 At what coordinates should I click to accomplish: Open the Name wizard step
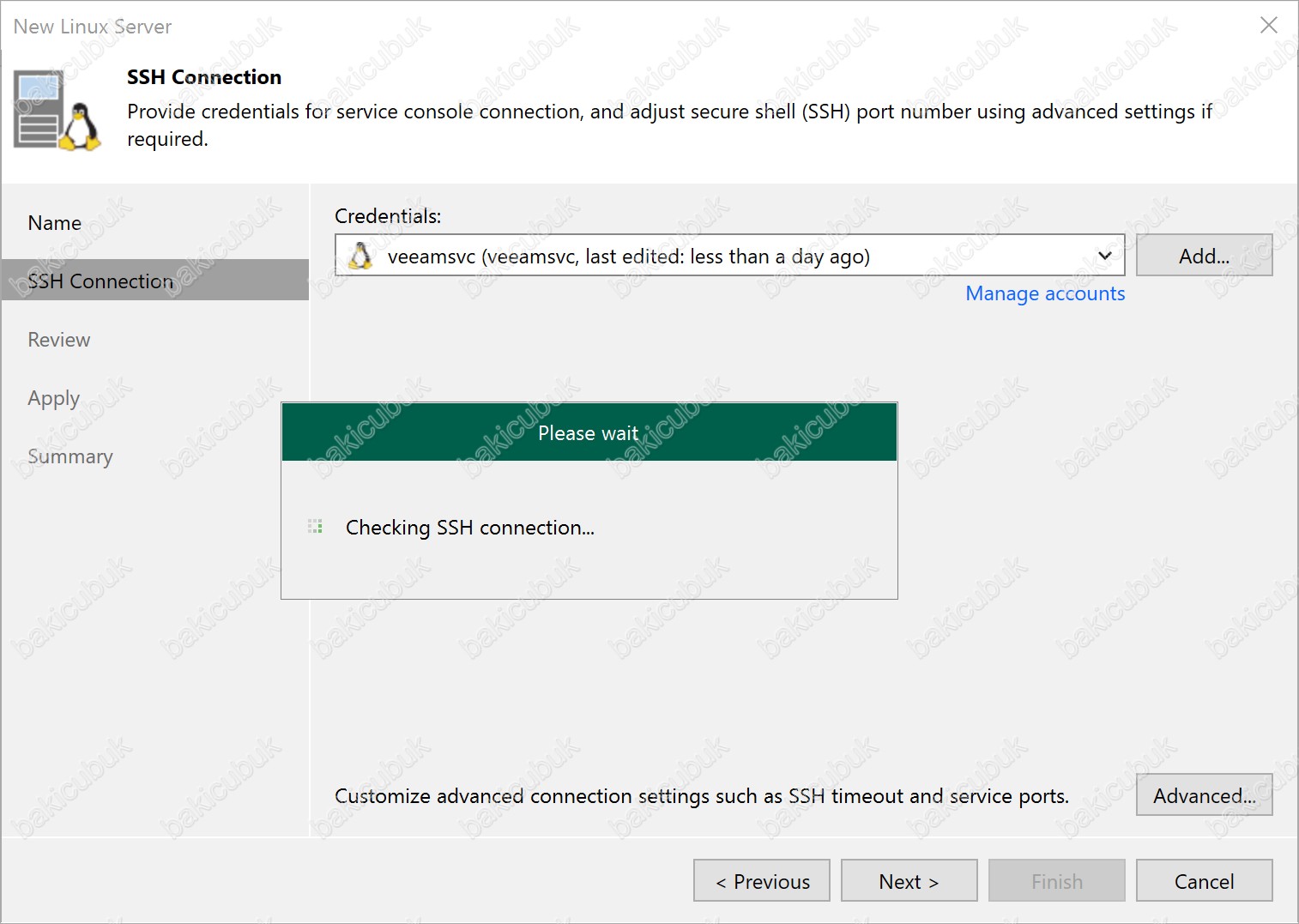[55, 223]
